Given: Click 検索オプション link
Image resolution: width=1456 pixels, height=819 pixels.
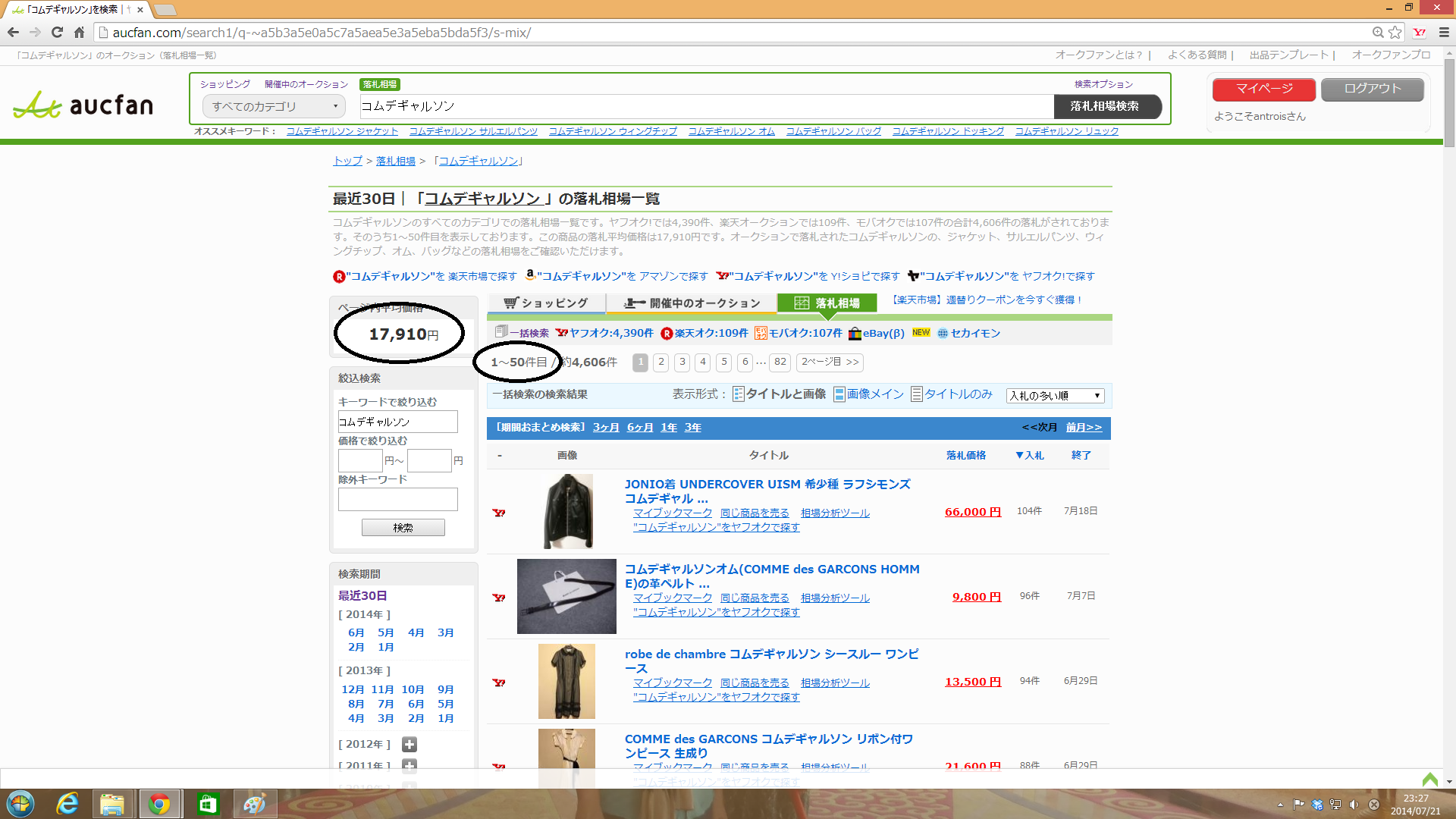Looking at the screenshot, I should [x=1103, y=84].
